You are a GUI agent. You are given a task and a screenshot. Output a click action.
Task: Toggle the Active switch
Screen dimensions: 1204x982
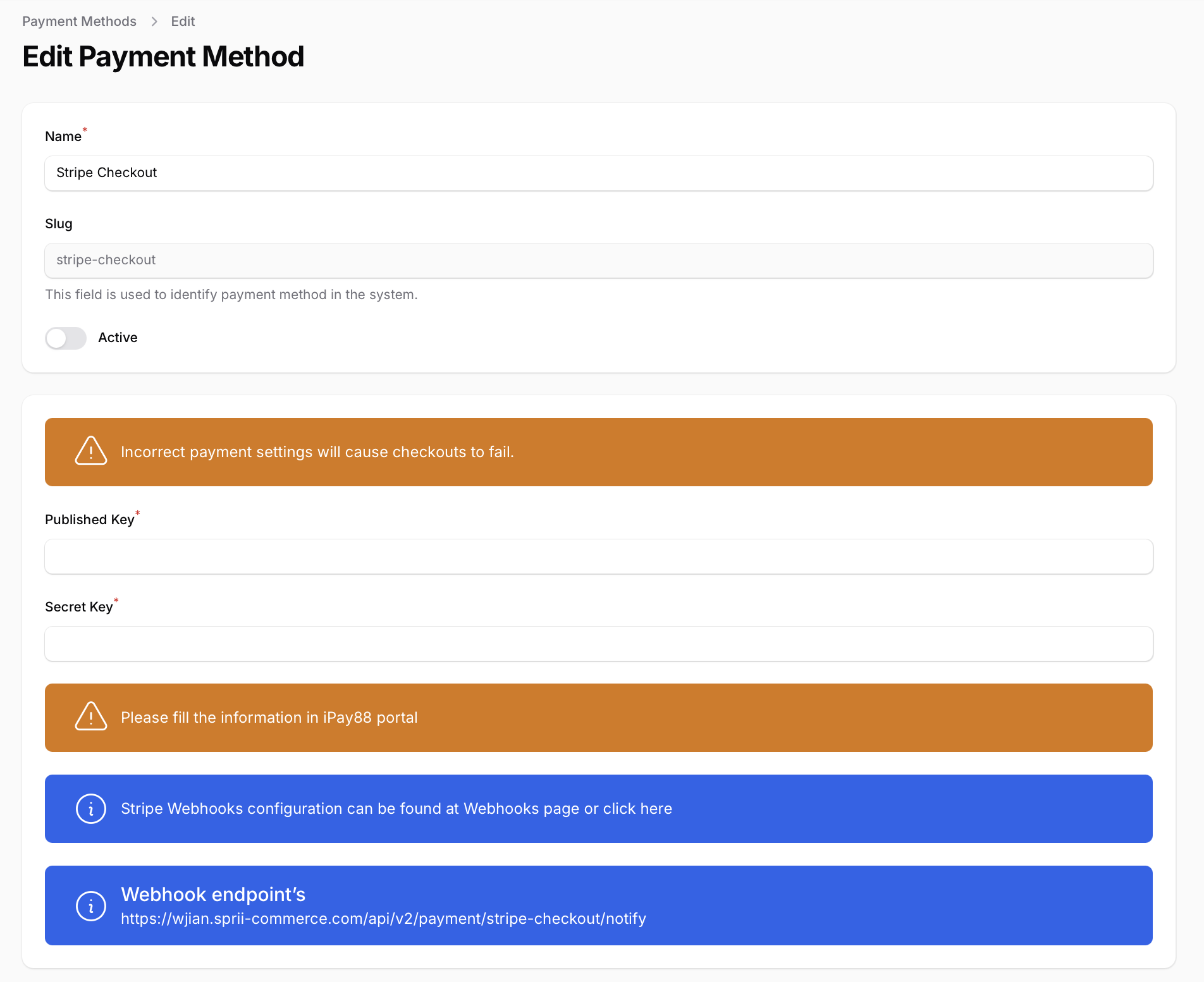(x=66, y=338)
